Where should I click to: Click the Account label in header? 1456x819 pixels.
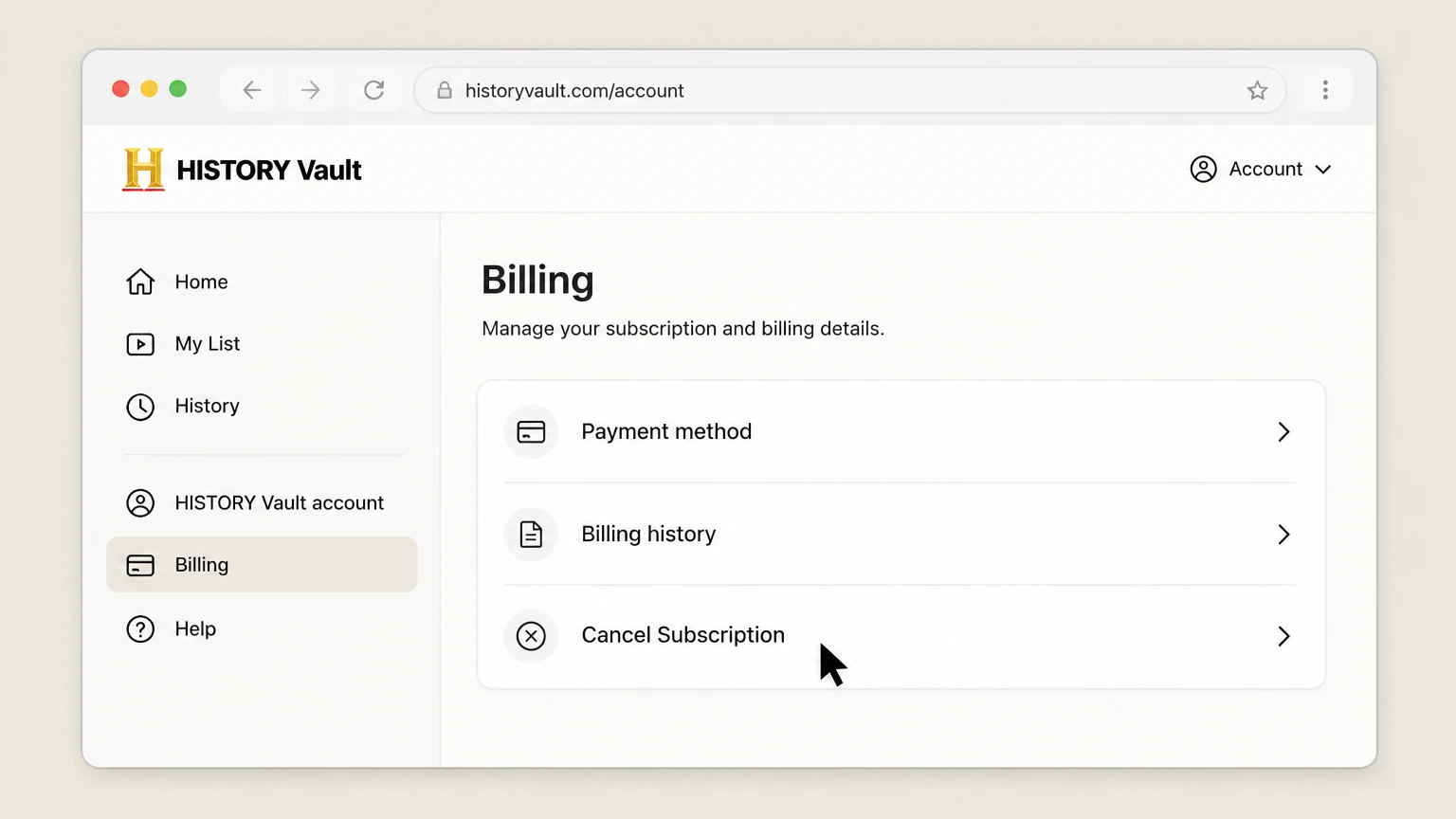pos(1265,169)
